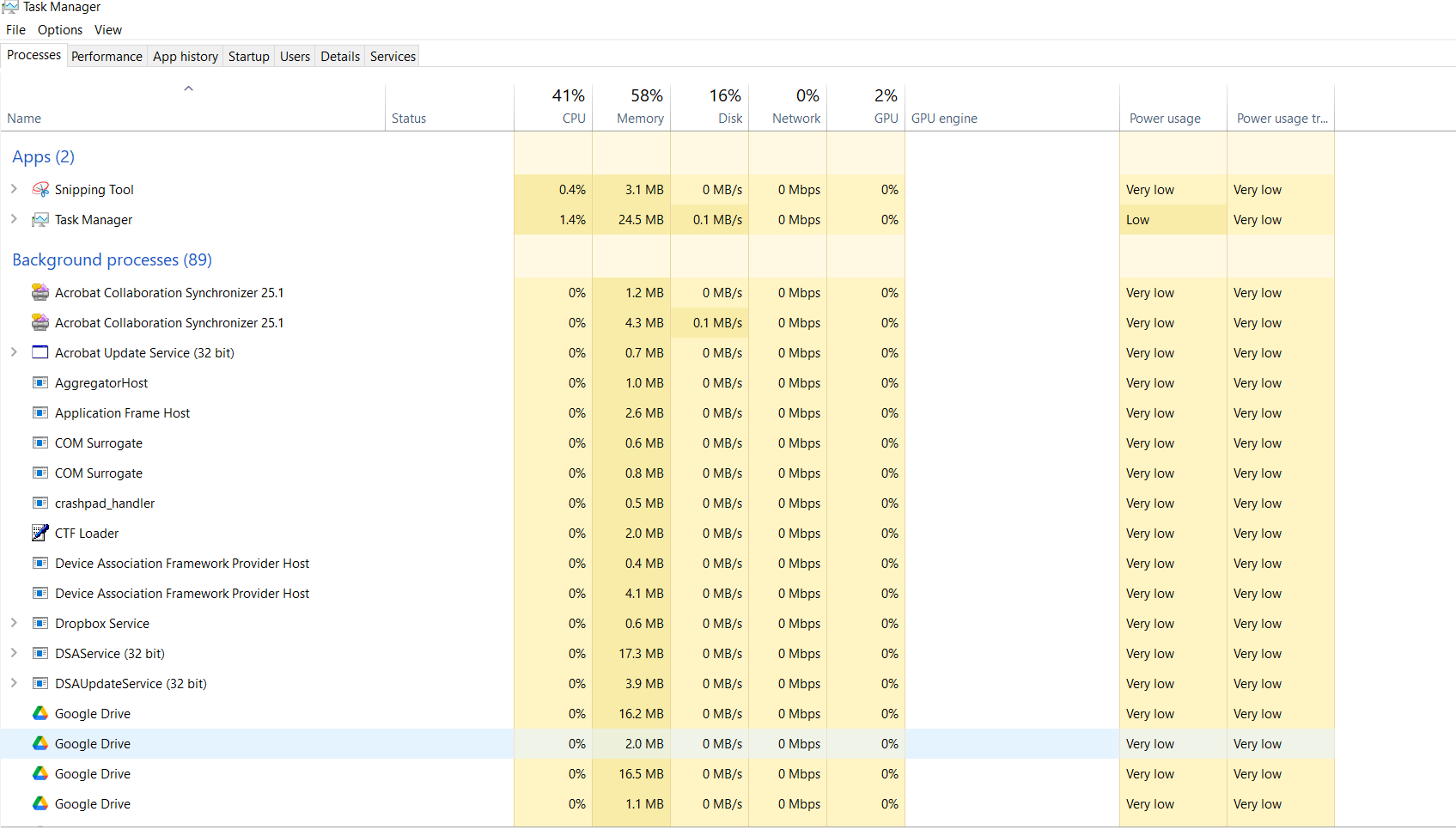Show the Details tab

340,57
